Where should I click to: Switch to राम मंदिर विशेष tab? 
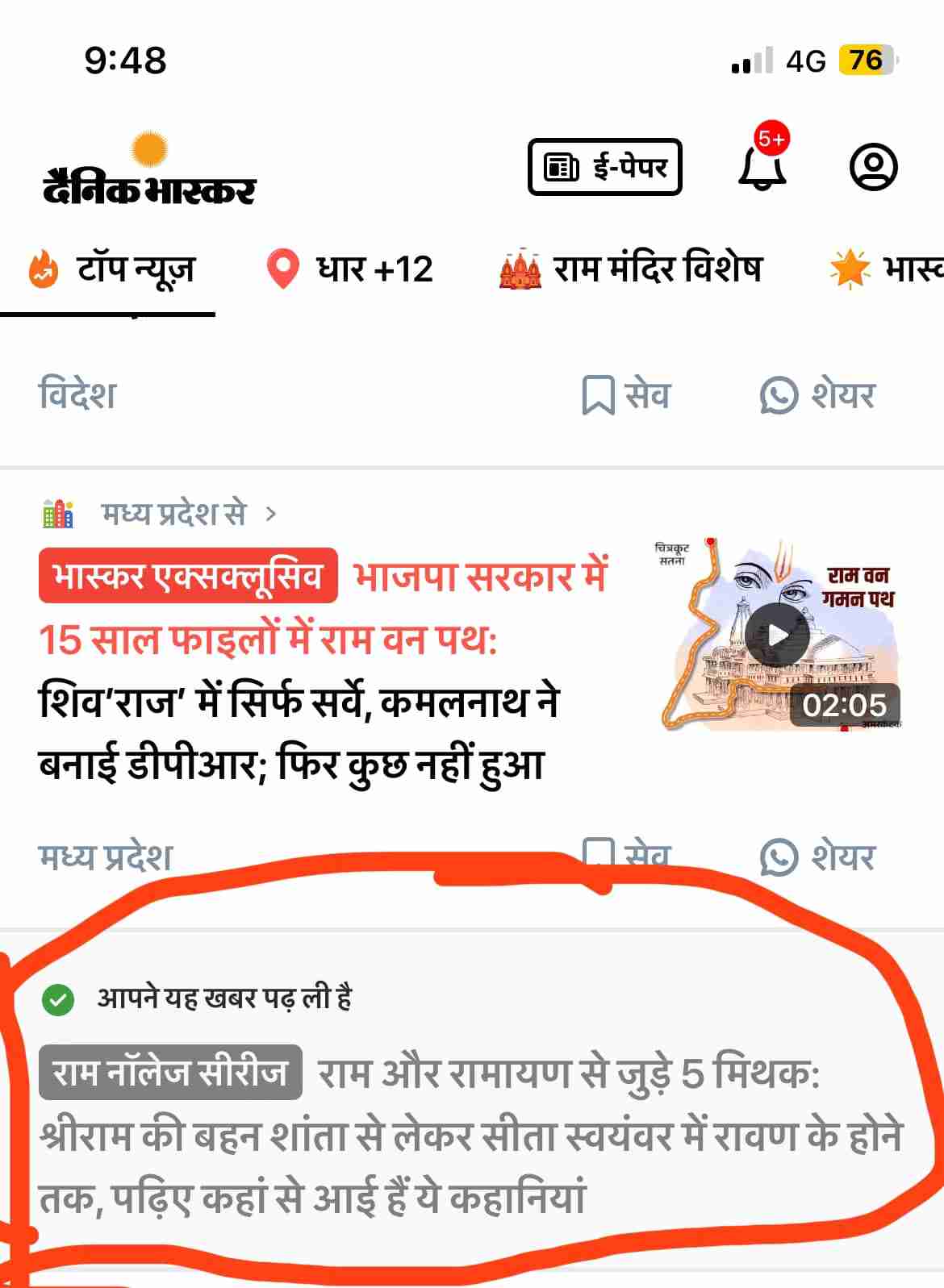pos(631,269)
